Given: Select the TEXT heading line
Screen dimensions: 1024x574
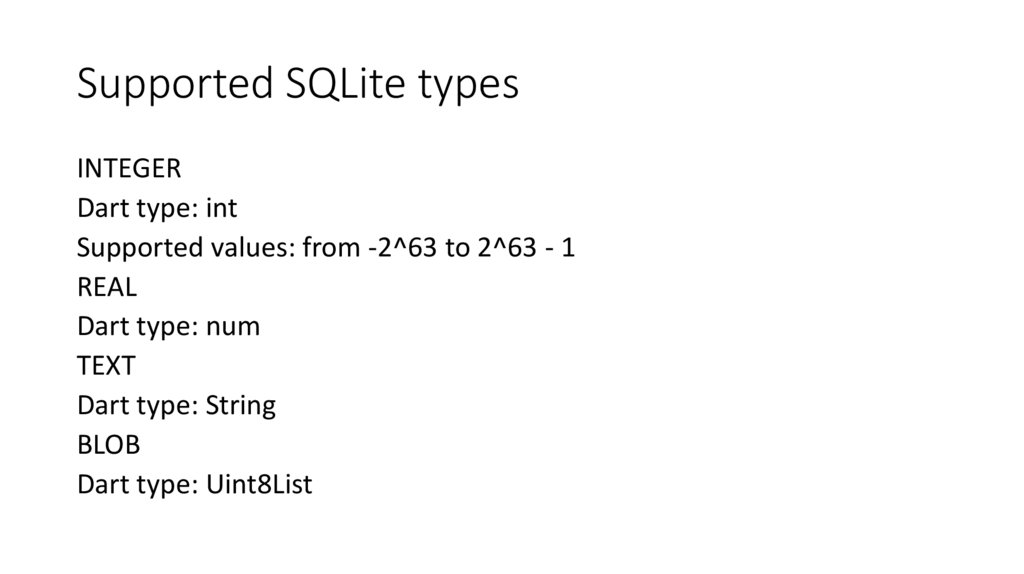Looking at the screenshot, I should (x=106, y=367).
